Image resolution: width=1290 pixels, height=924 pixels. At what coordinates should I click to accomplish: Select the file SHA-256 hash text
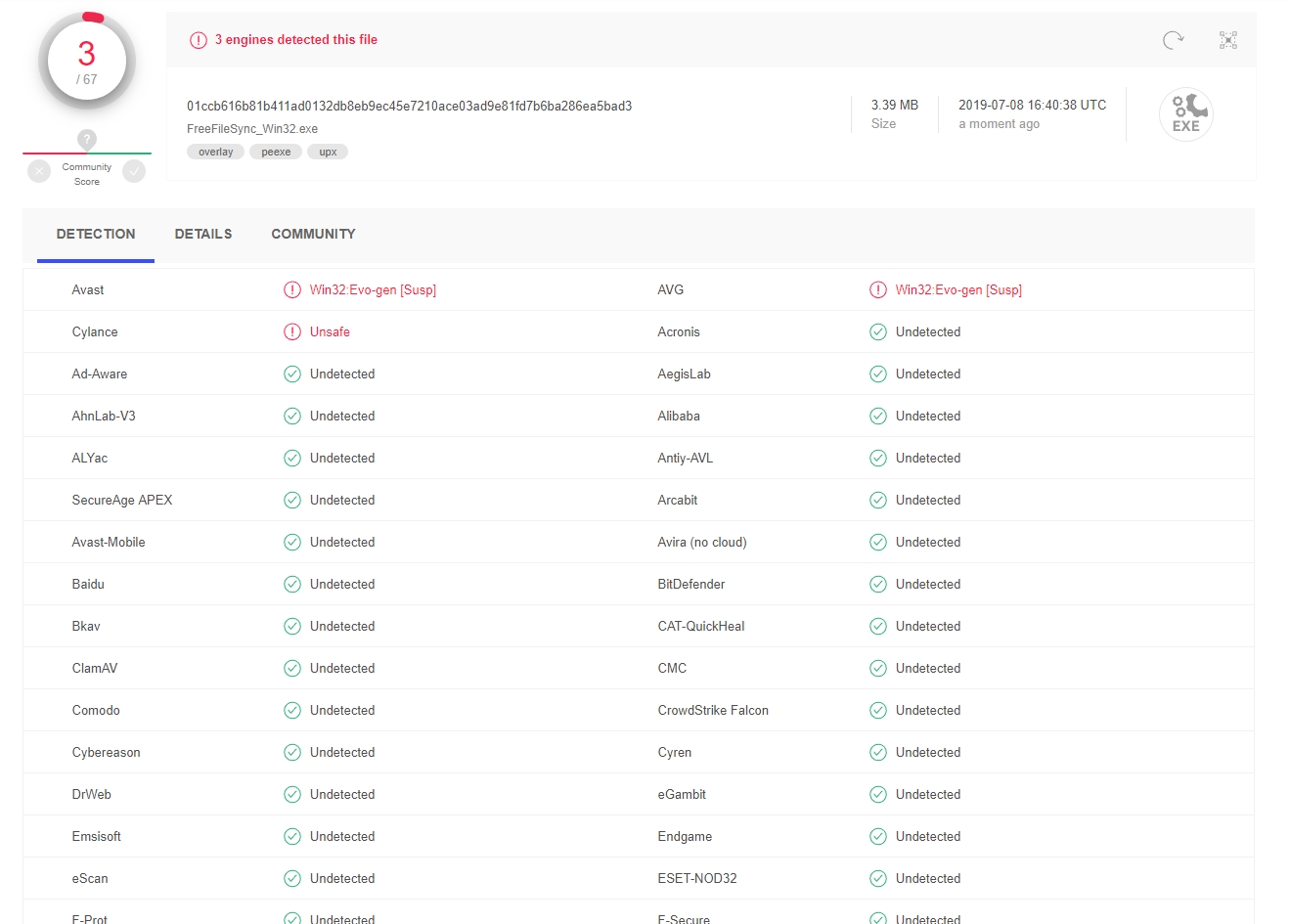[x=409, y=106]
